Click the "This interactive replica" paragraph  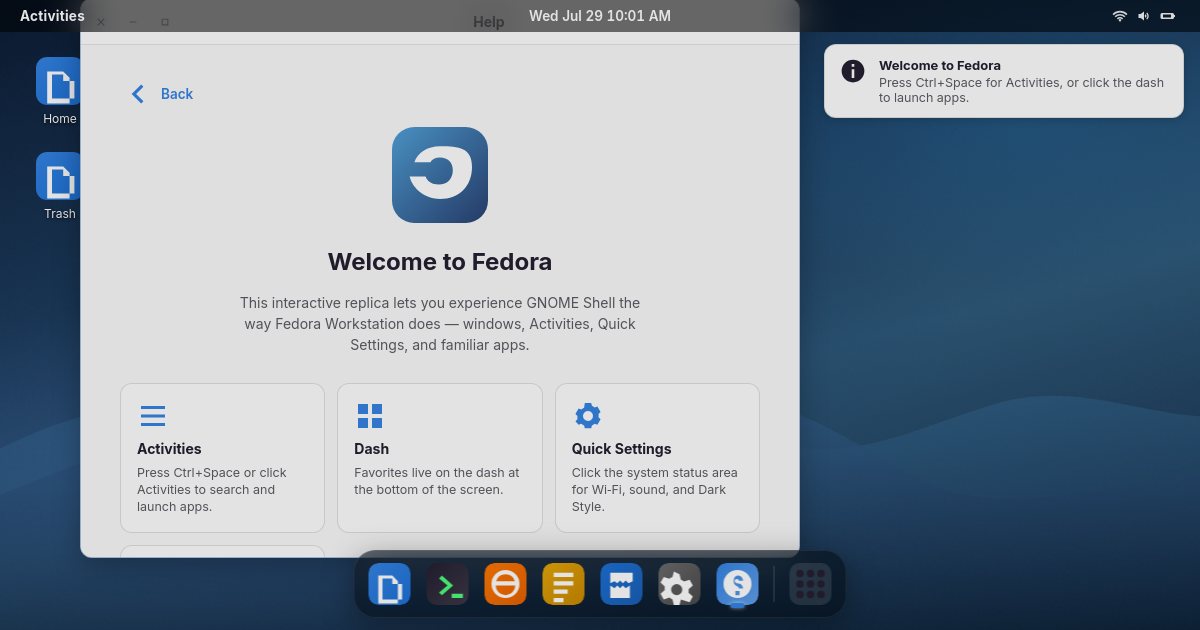click(440, 324)
